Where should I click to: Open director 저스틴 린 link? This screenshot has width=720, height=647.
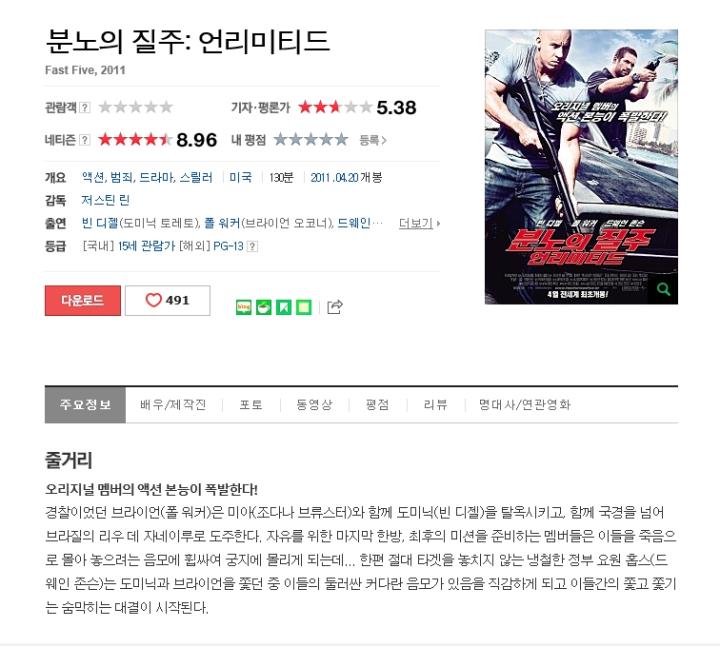106,200
